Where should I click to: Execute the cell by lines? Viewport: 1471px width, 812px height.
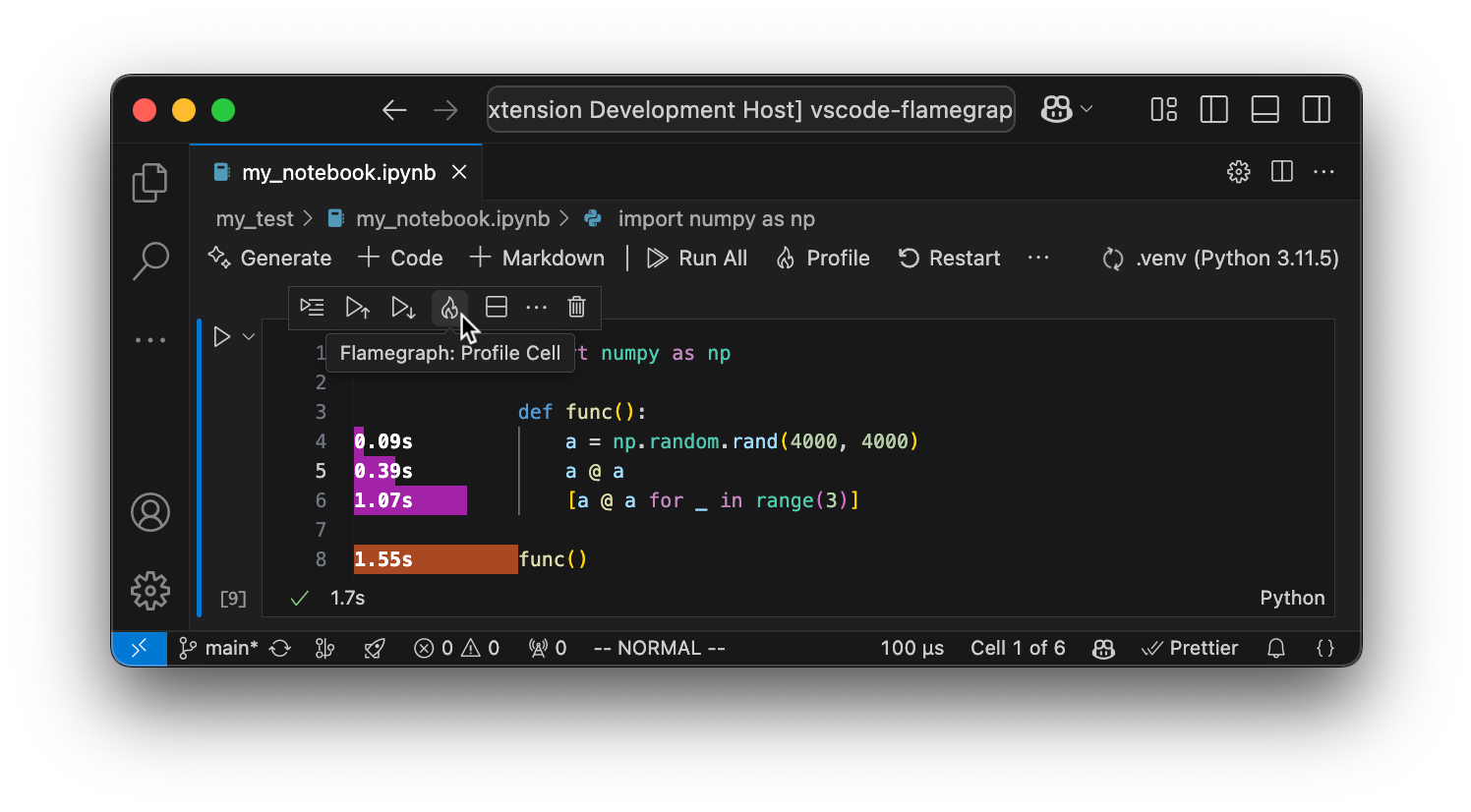coord(312,307)
